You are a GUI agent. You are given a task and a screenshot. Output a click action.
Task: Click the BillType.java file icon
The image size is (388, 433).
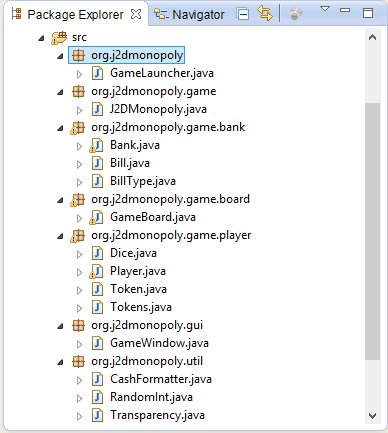(97, 181)
